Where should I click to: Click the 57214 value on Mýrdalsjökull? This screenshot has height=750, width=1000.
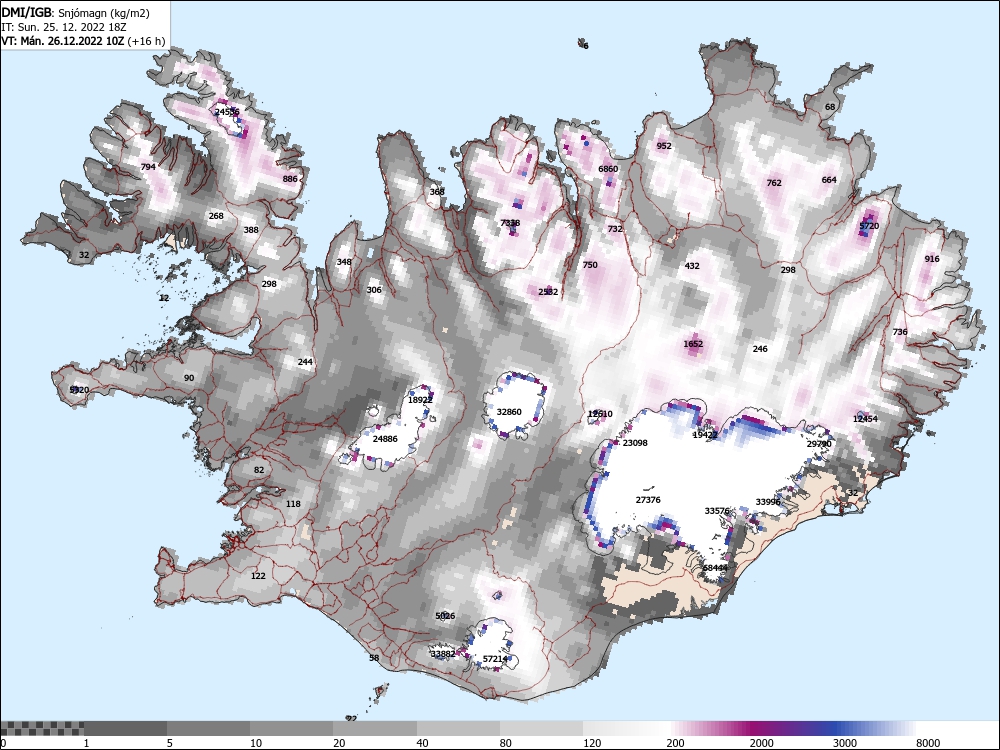click(x=496, y=659)
